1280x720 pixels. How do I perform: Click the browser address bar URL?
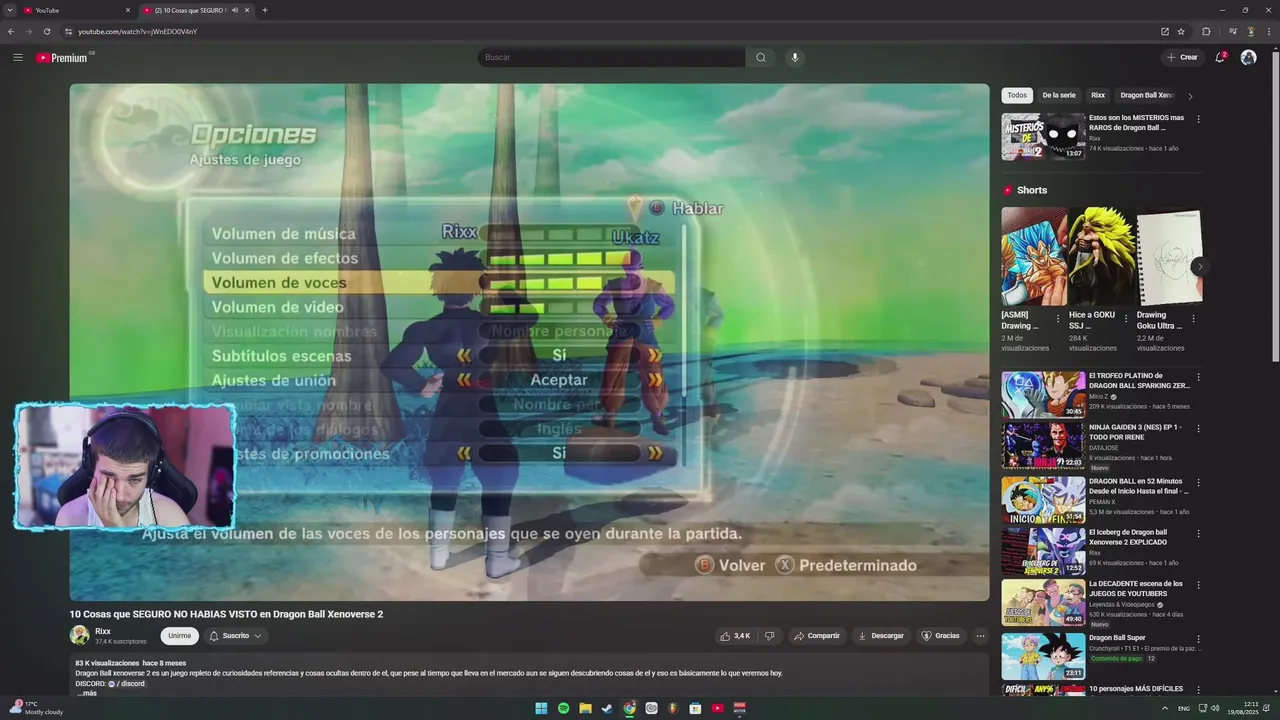click(x=138, y=31)
